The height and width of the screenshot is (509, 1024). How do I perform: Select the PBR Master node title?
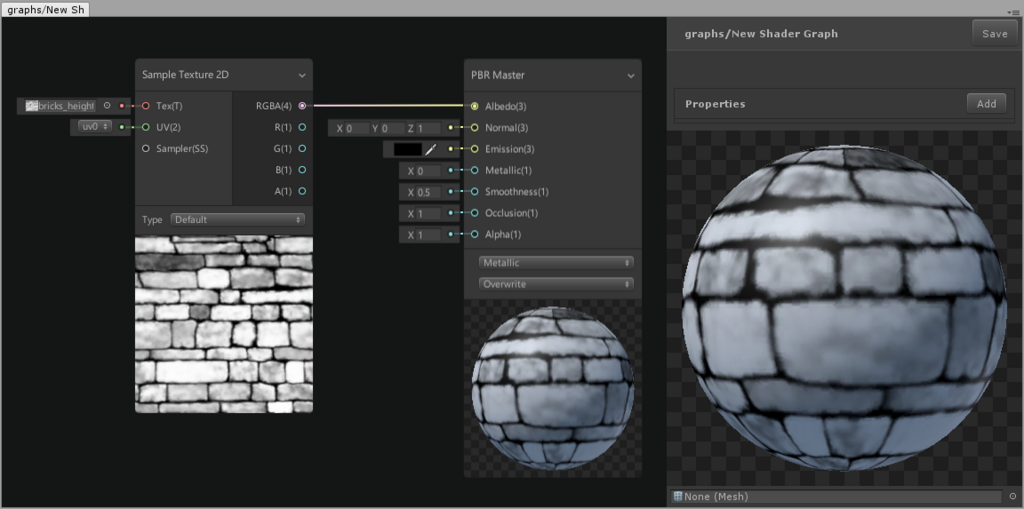tap(498, 75)
